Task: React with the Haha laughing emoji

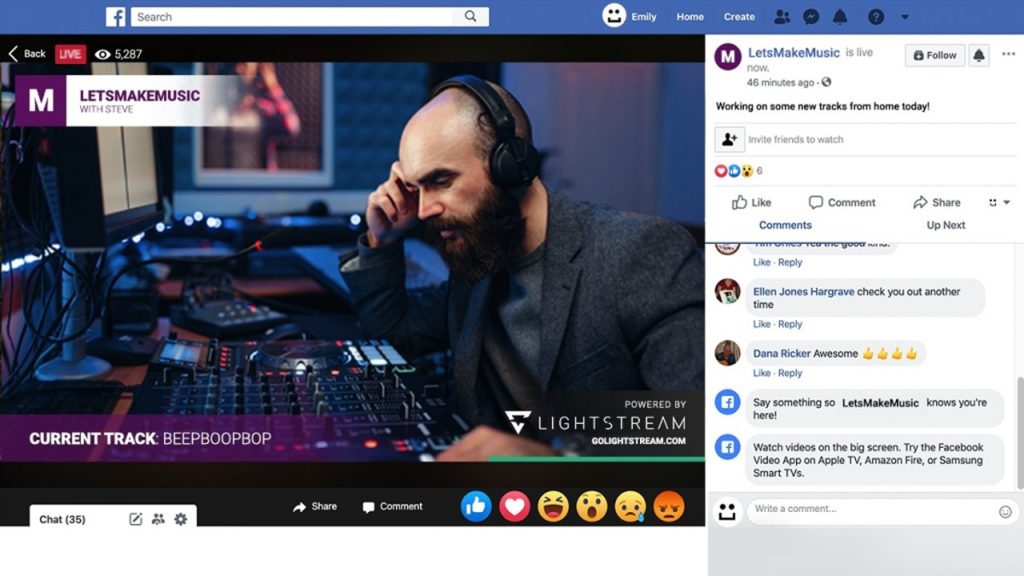Action: tap(553, 507)
